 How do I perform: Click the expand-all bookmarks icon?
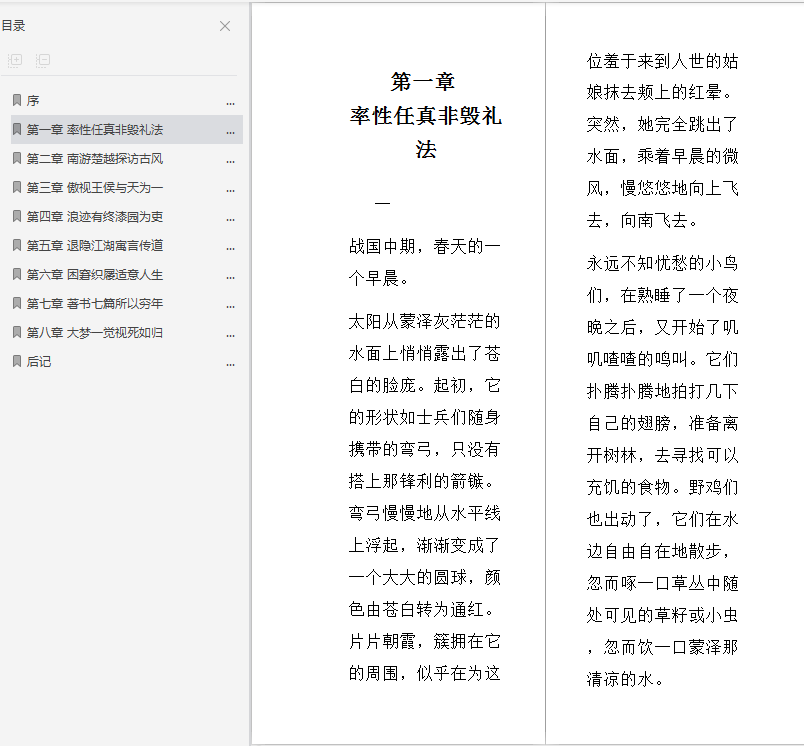coord(15,61)
